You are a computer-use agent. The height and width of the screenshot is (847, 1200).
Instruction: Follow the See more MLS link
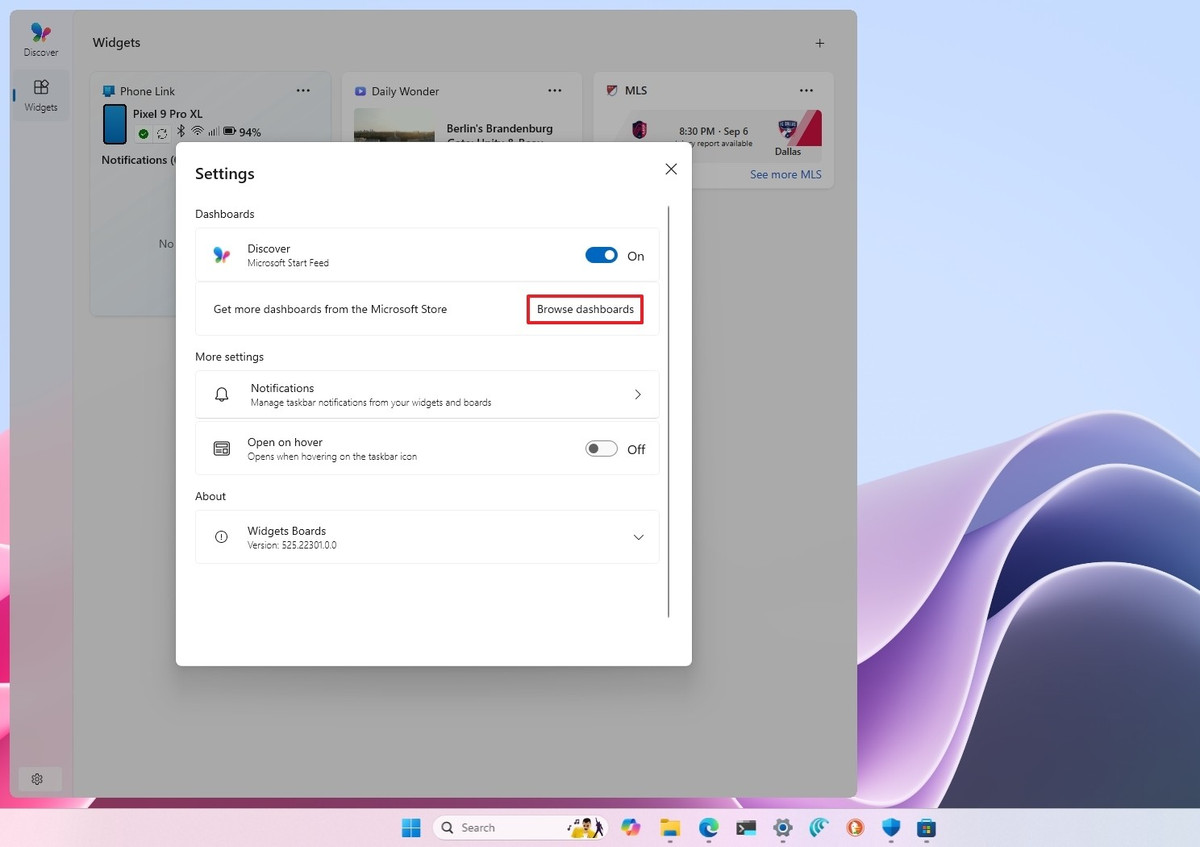[x=785, y=174]
